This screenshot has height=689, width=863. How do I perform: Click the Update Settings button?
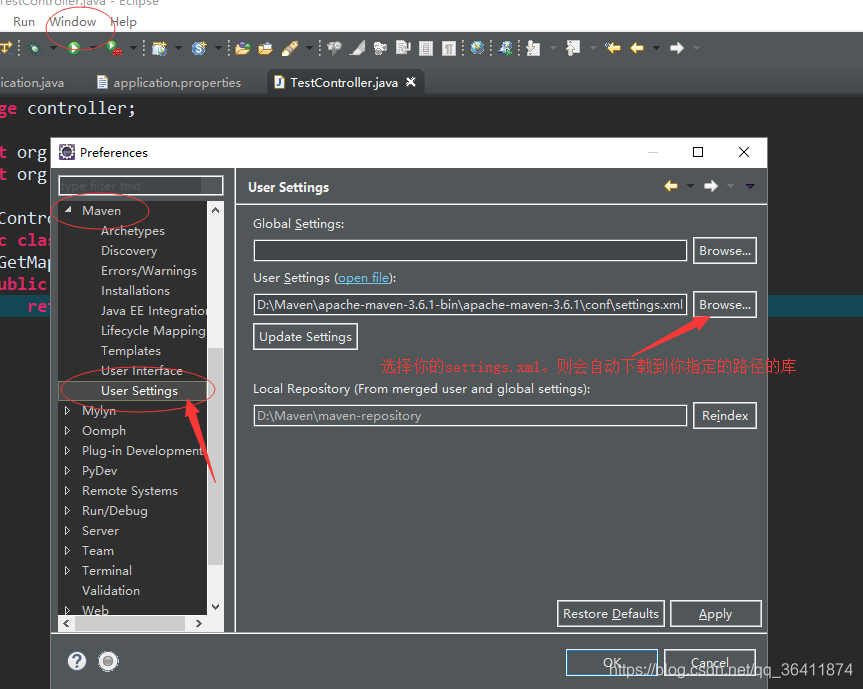click(305, 337)
